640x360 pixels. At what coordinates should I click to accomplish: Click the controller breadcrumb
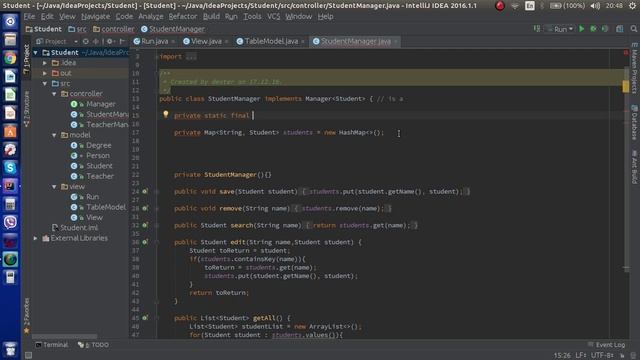[x=114, y=29]
